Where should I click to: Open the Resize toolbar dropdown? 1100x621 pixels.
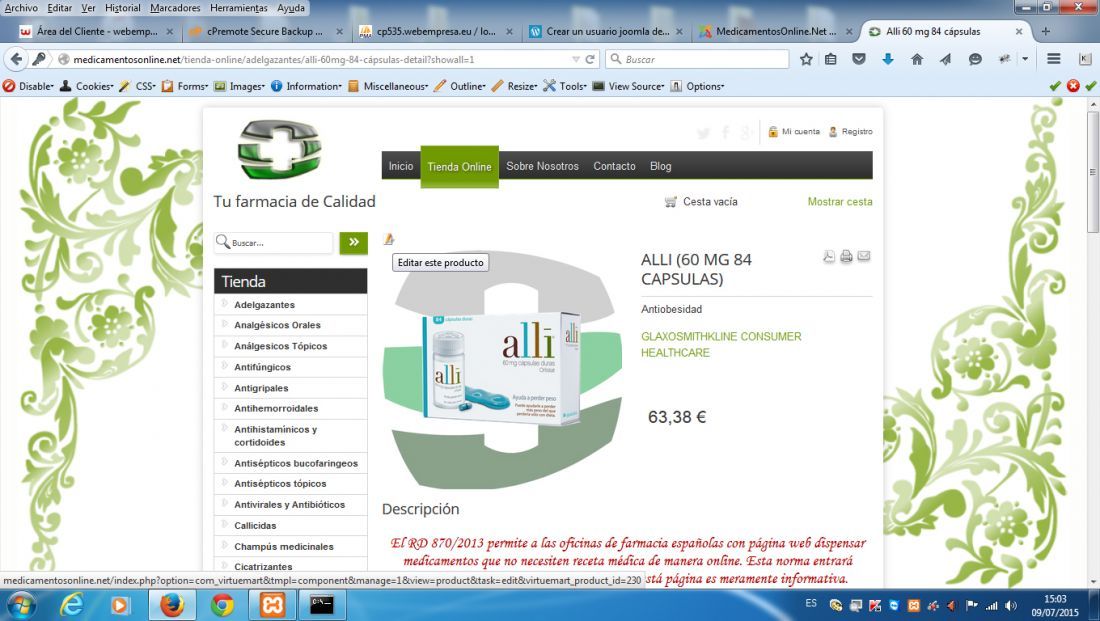click(515, 86)
